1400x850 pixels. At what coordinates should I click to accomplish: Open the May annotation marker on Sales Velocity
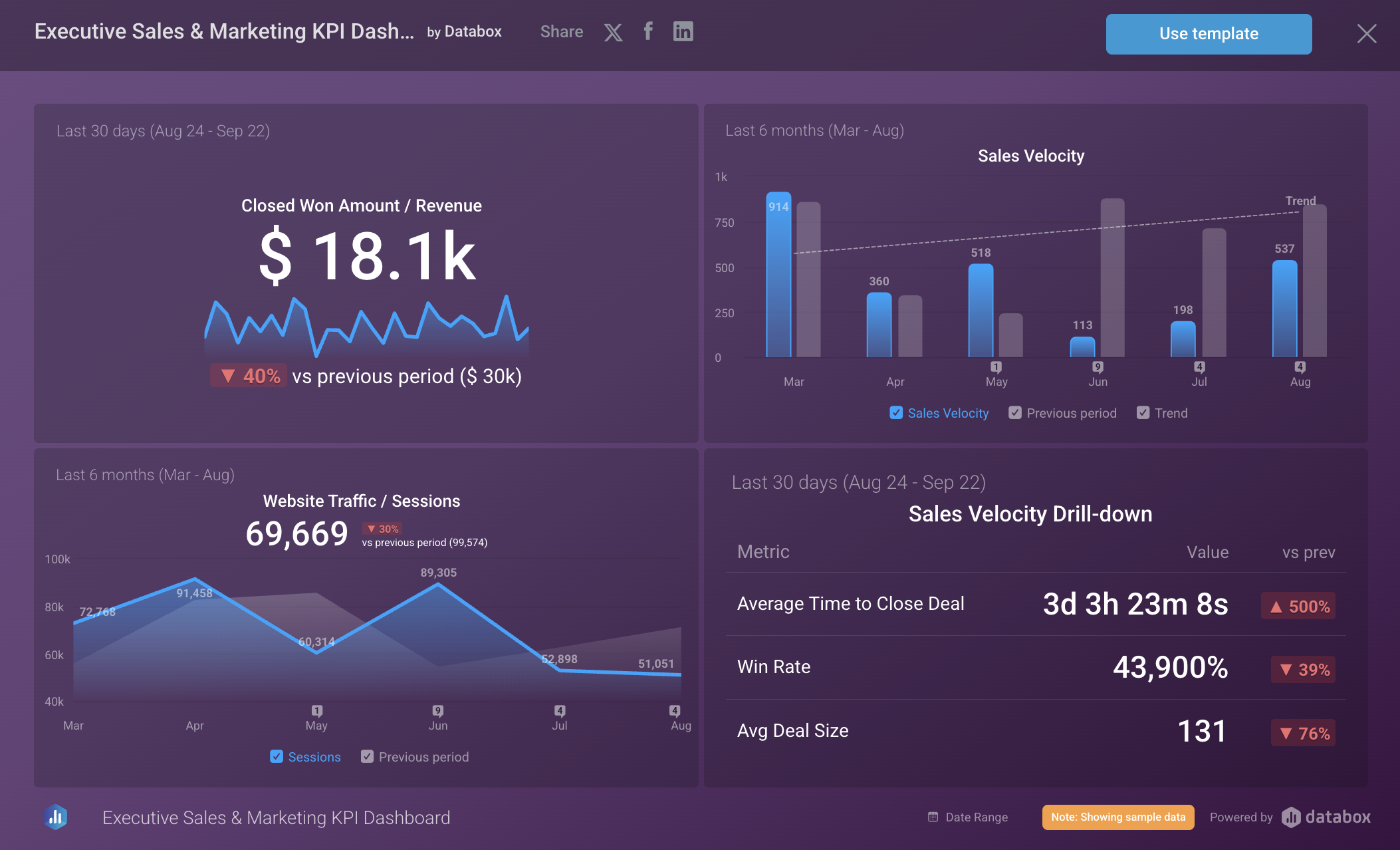tap(996, 366)
